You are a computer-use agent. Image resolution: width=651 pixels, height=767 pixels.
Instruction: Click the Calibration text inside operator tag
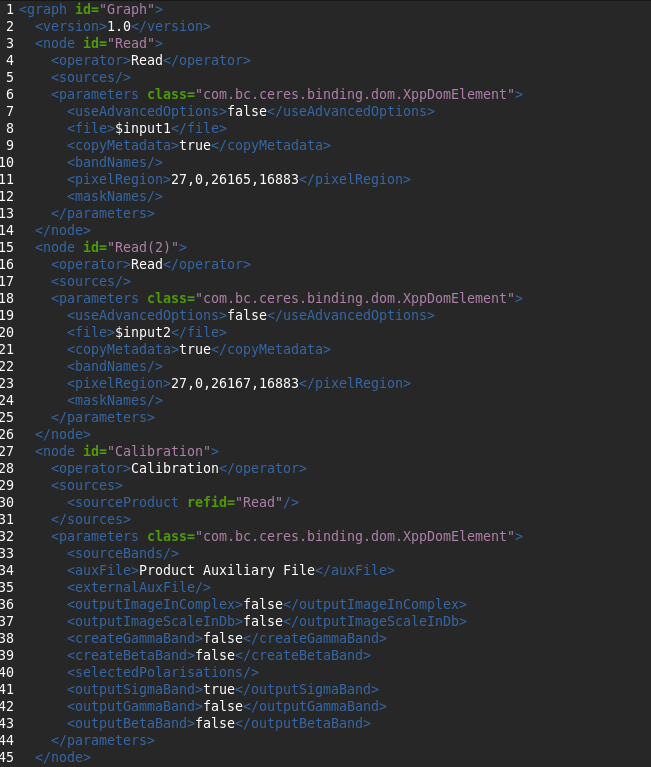click(175, 468)
